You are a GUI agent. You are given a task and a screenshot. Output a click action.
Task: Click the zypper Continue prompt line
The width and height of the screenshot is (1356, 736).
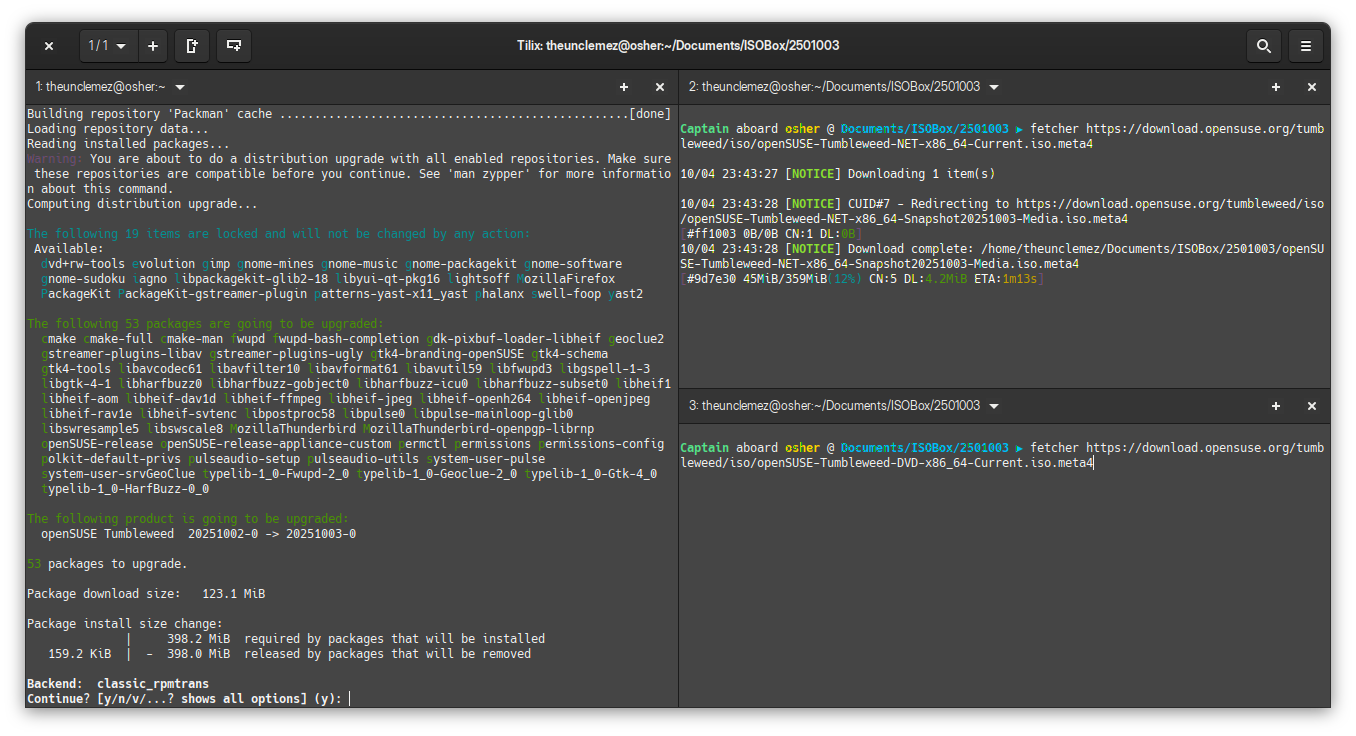[x=185, y=698]
